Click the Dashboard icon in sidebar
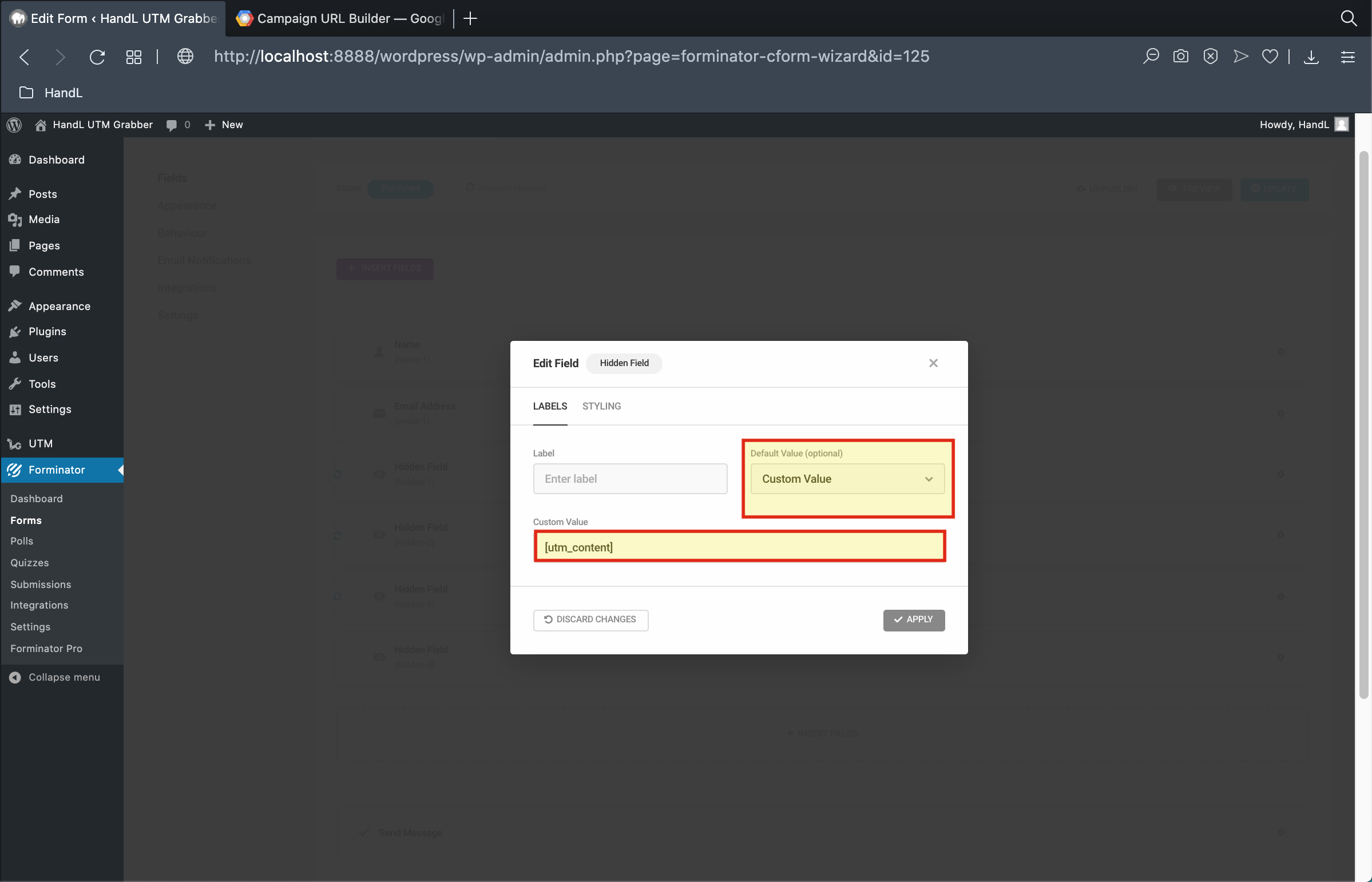Image resolution: width=1372 pixels, height=882 pixels. (15, 159)
